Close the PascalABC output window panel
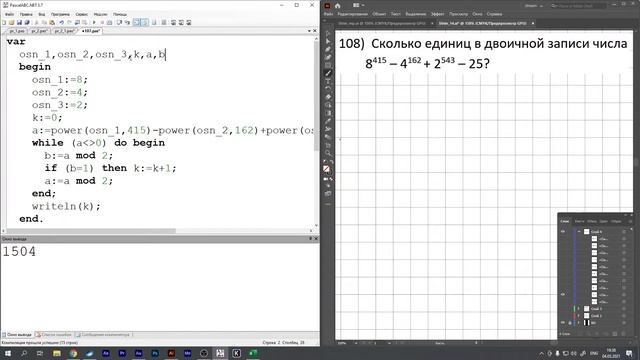 [x=316, y=239]
